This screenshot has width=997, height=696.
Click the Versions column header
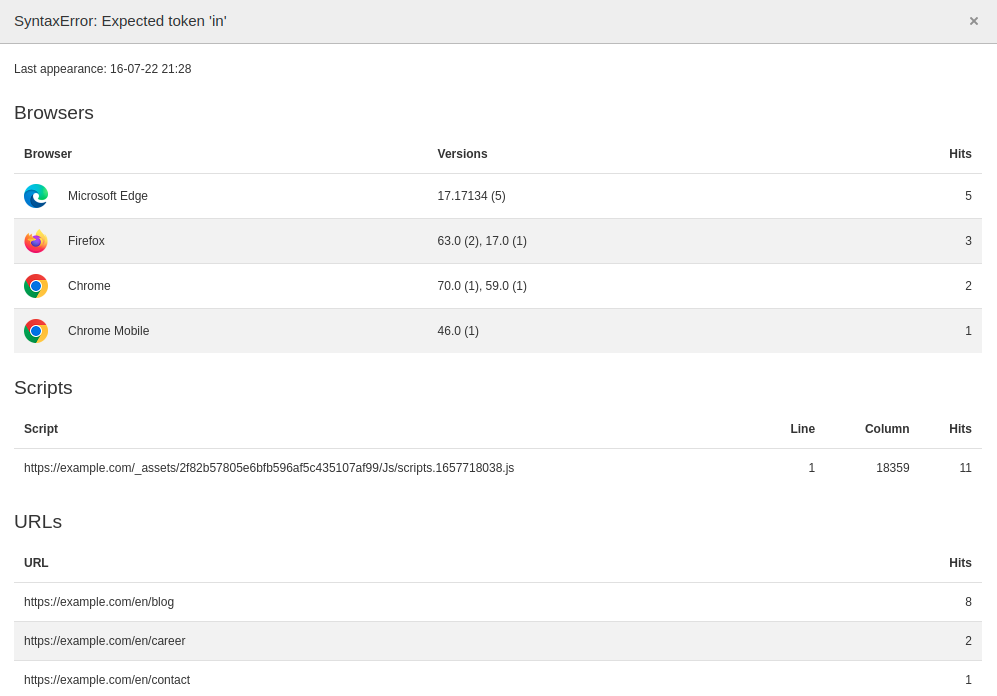[x=462, y=154]
